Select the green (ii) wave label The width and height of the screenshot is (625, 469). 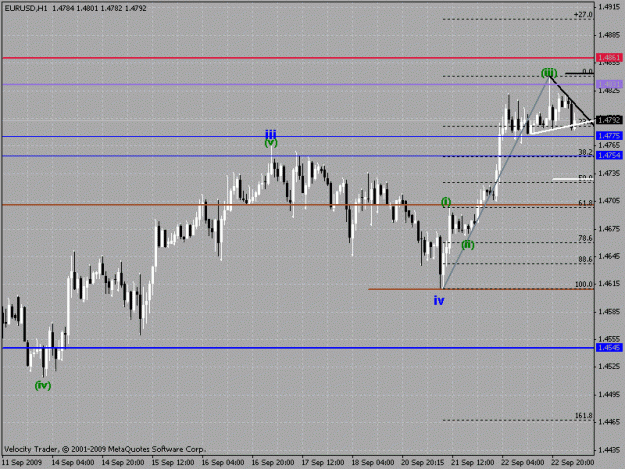click(x=468, y=245)
